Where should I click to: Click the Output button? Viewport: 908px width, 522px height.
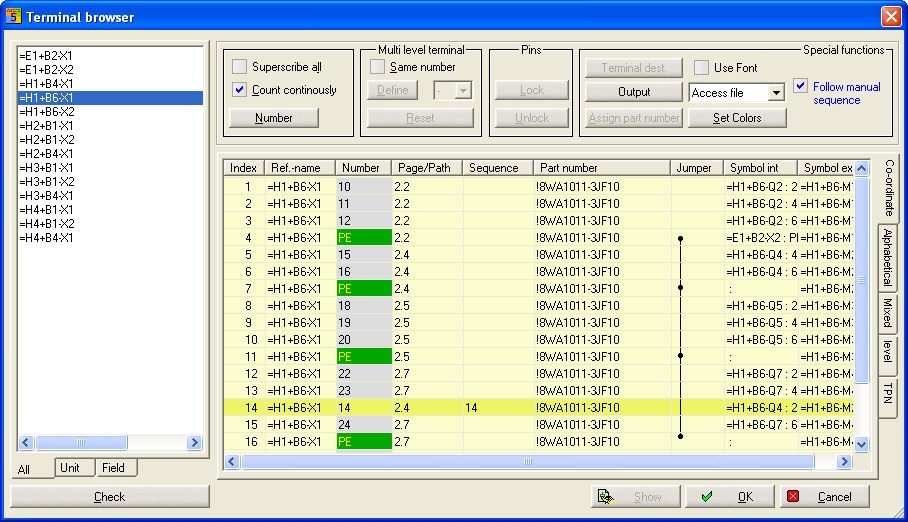click(x=634, y=92)
